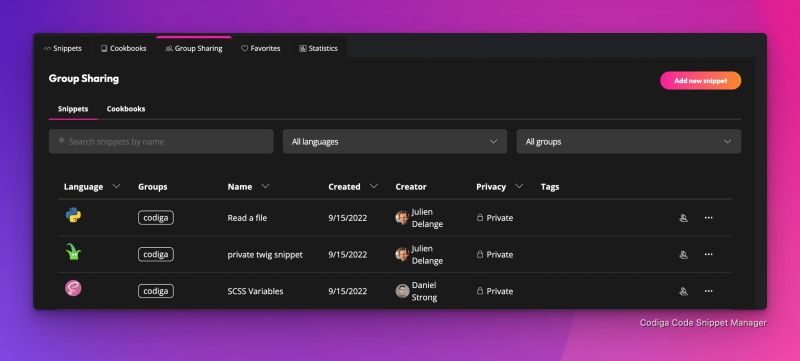The image size is (800, 361).
Task: Click the Python language icon for Read a file
Action: click(x=73, y=216)
